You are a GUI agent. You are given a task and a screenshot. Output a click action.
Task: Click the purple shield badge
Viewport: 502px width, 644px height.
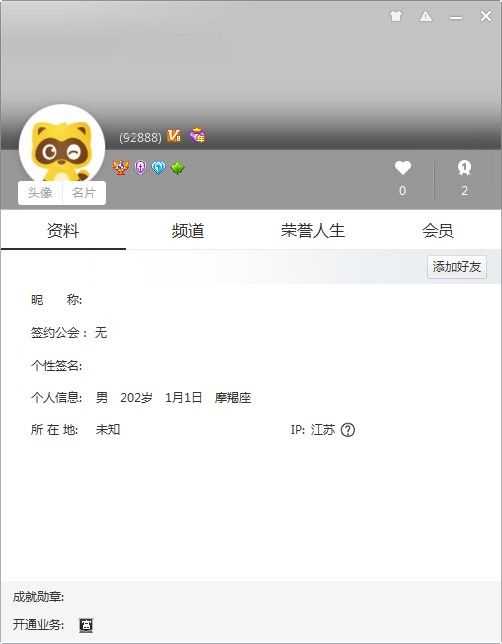[x=140, y=168]
